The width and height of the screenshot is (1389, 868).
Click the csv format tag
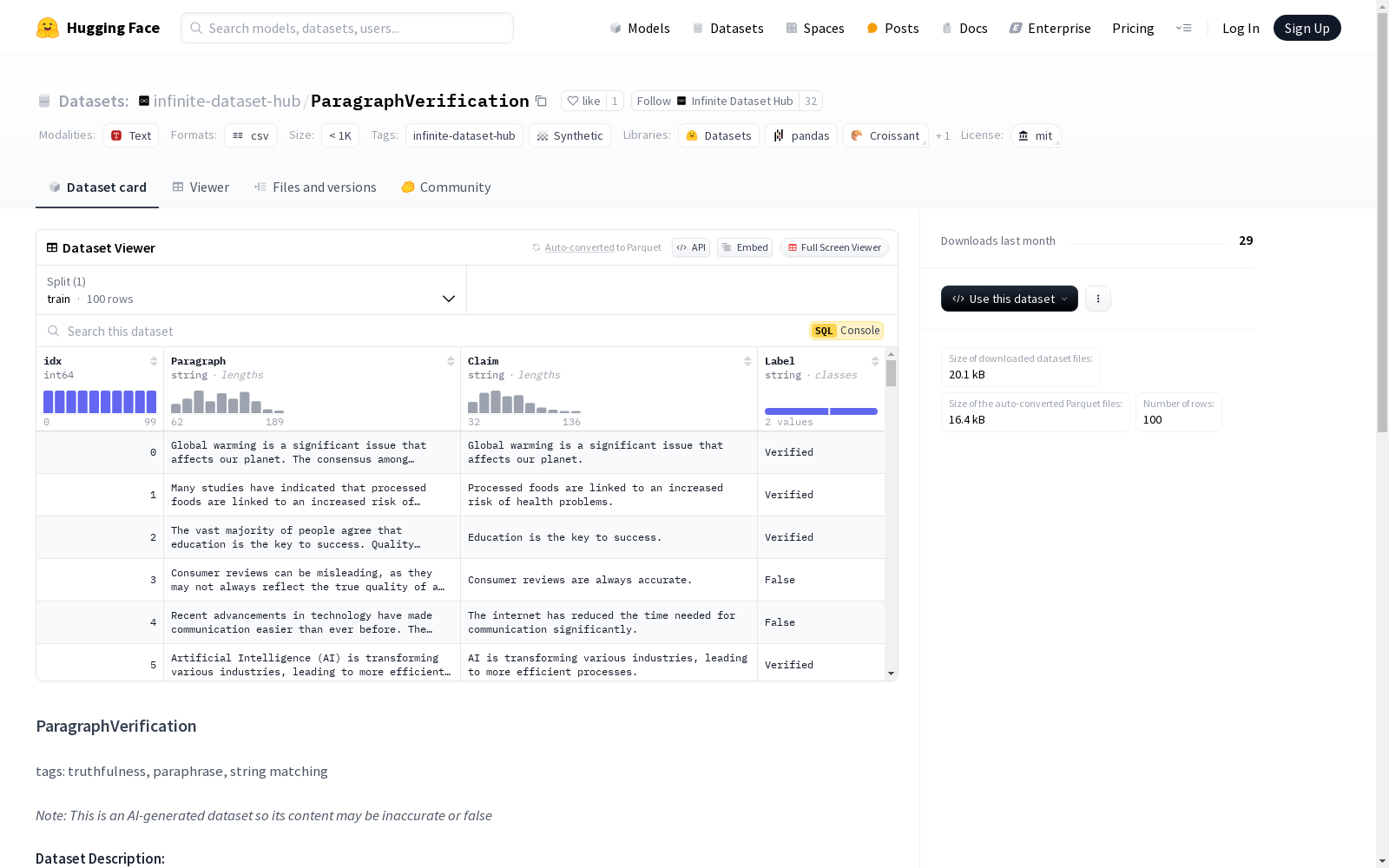click(251, 135)
